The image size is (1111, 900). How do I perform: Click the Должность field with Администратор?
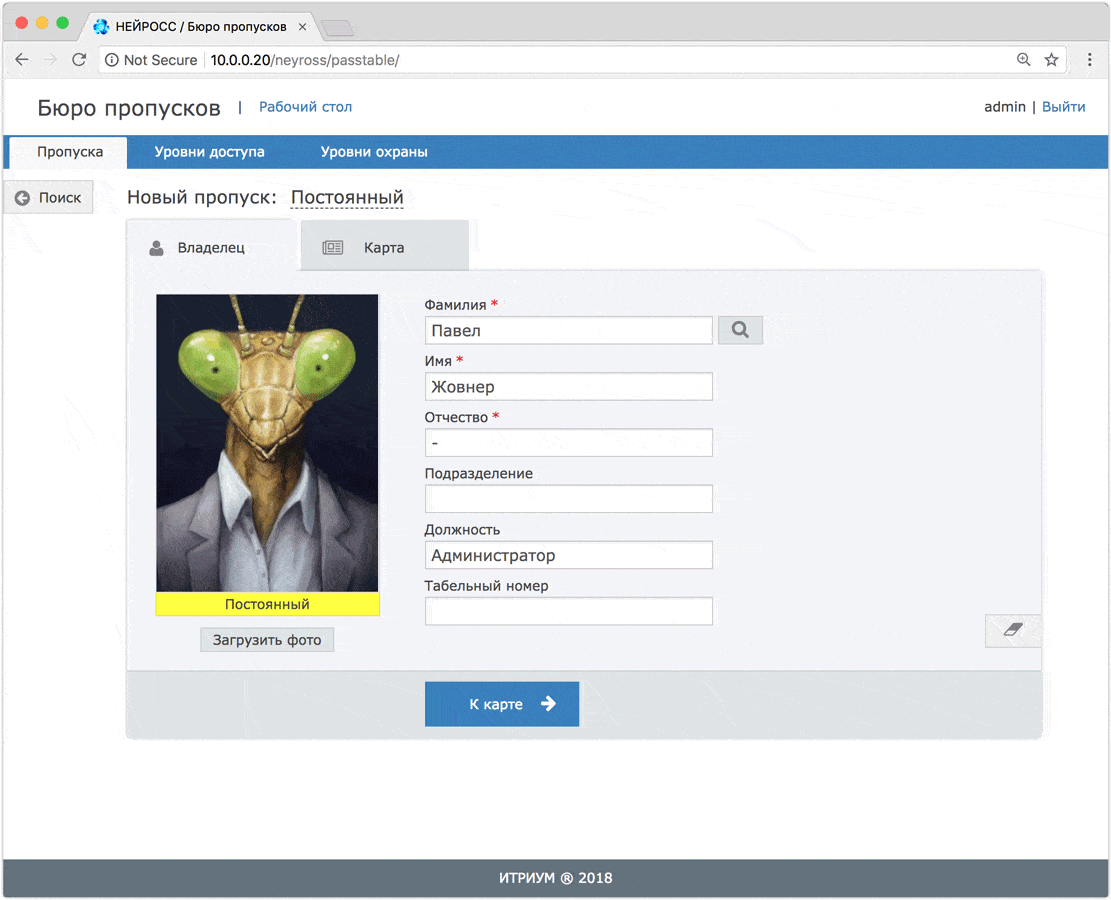[568, 555]
